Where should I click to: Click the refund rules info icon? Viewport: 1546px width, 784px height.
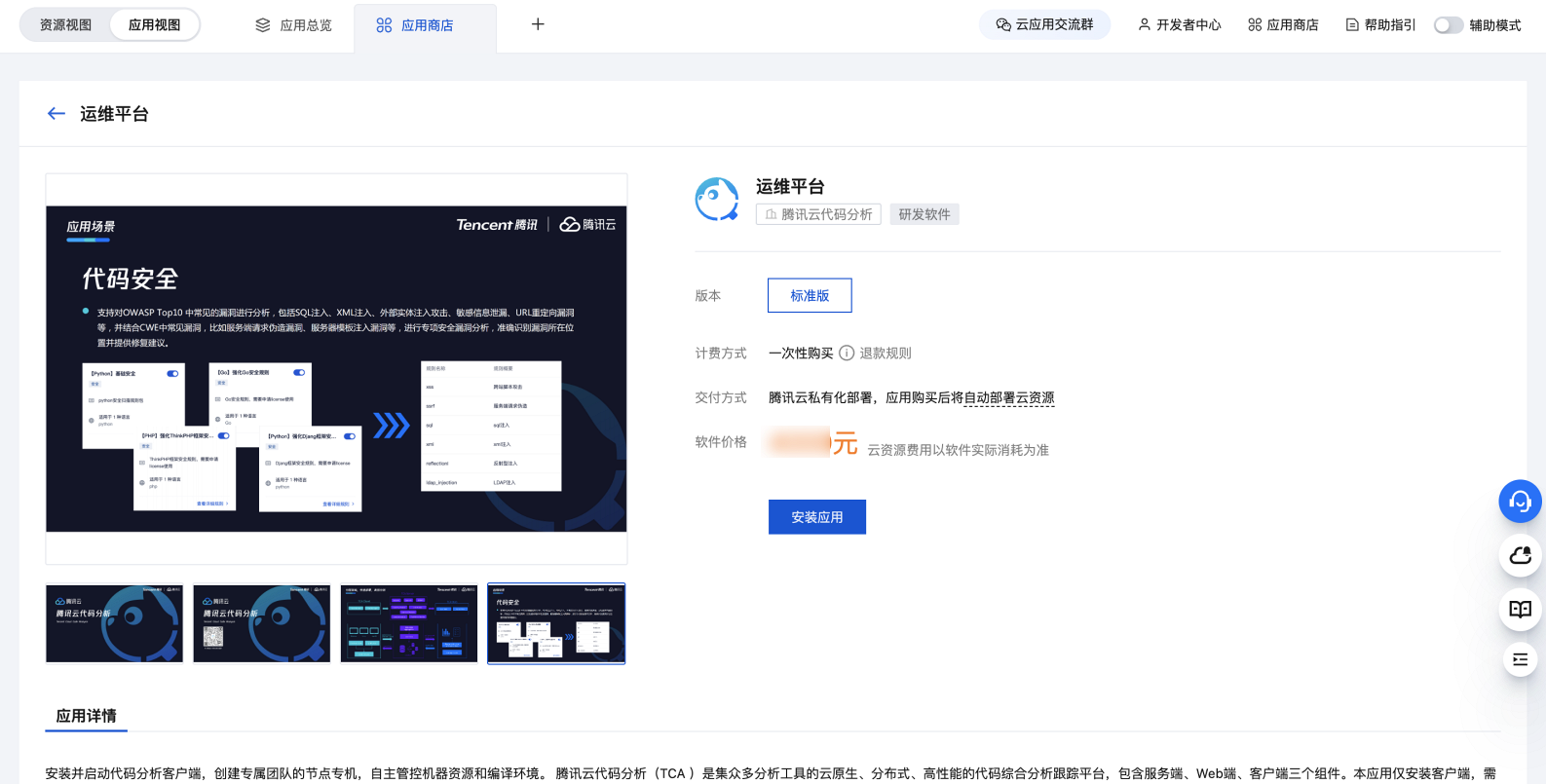847,353
